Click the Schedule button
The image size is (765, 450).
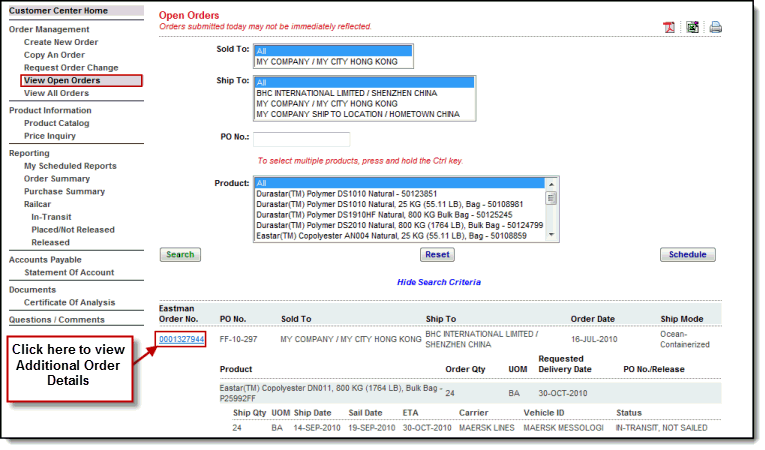coord(687,255)
